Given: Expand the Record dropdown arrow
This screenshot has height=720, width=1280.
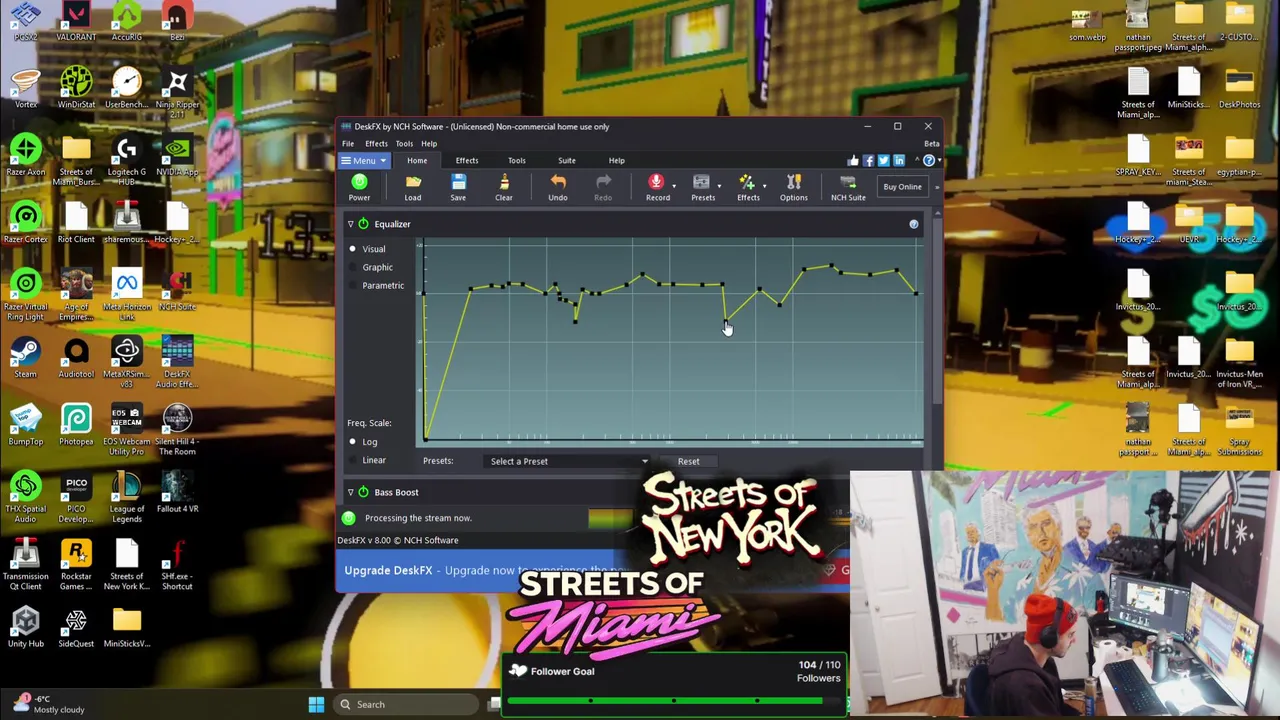Looking at the screenshot, I should coord(673,187).
